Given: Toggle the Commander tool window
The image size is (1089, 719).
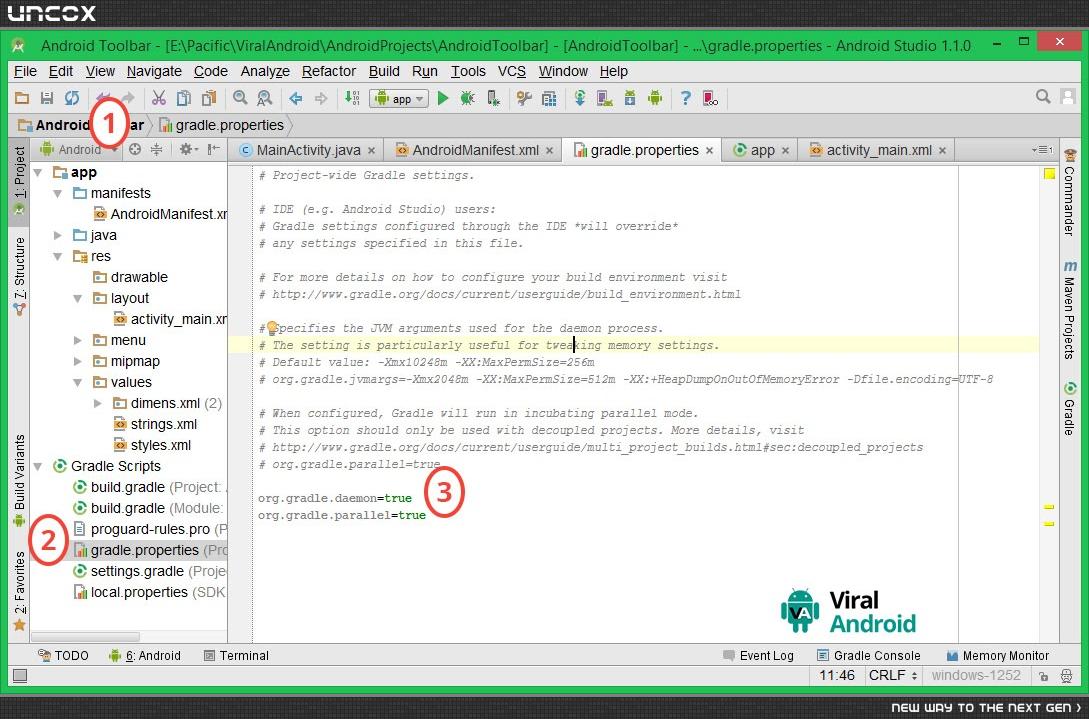Looking at the screenshot, I should [x=1070, y=194].
